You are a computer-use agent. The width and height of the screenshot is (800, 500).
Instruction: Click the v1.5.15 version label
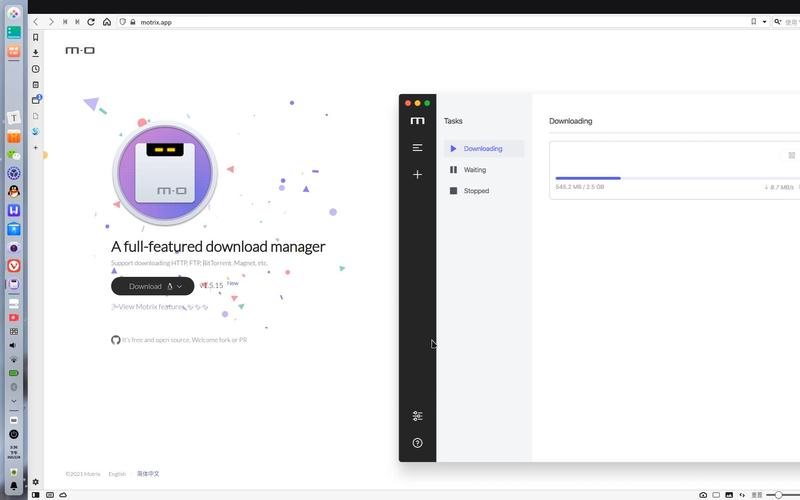(211, 285)
